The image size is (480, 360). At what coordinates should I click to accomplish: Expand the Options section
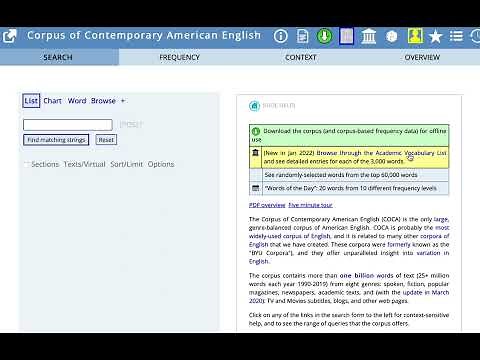point(161,164)
